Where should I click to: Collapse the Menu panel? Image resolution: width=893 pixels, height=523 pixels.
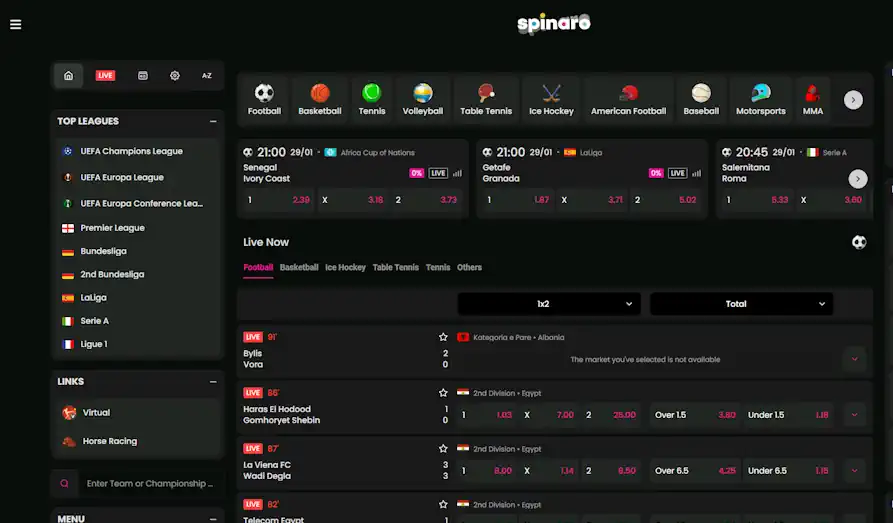point(213,518)
